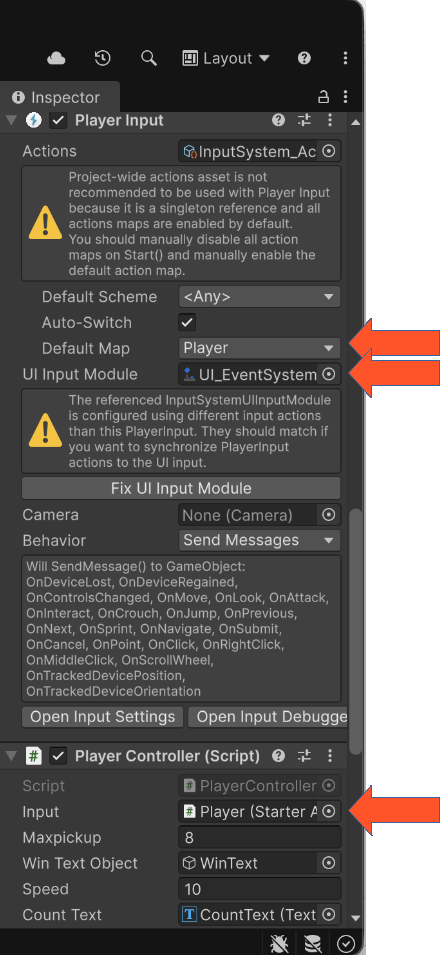This screenshot has height=955, width=440.
Task: Click the search magnifier icon
Action: (149, 58)
